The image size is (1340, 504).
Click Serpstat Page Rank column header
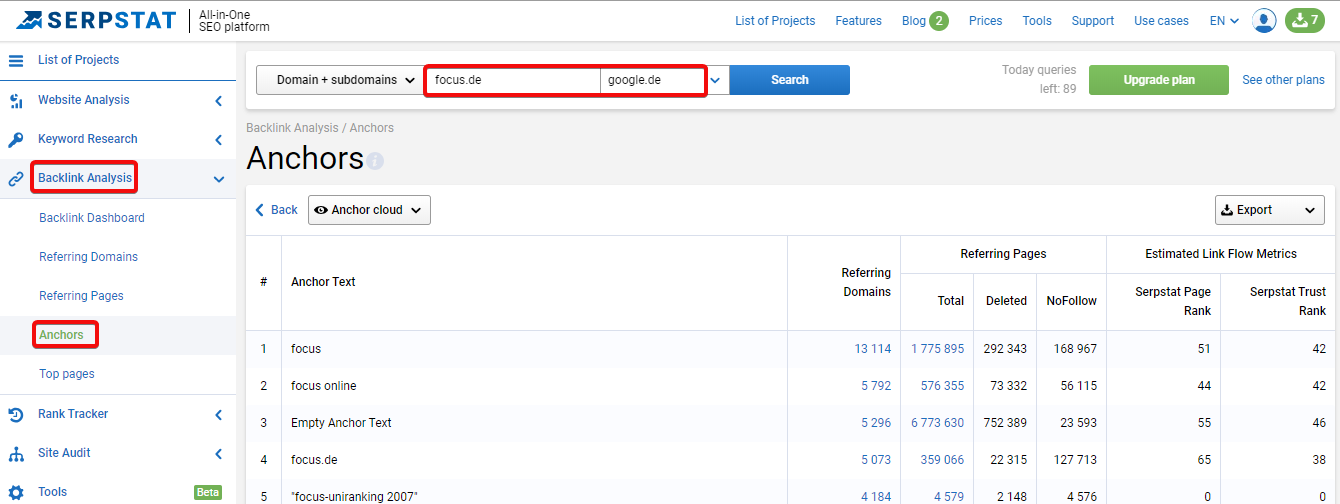(1173, 301)
